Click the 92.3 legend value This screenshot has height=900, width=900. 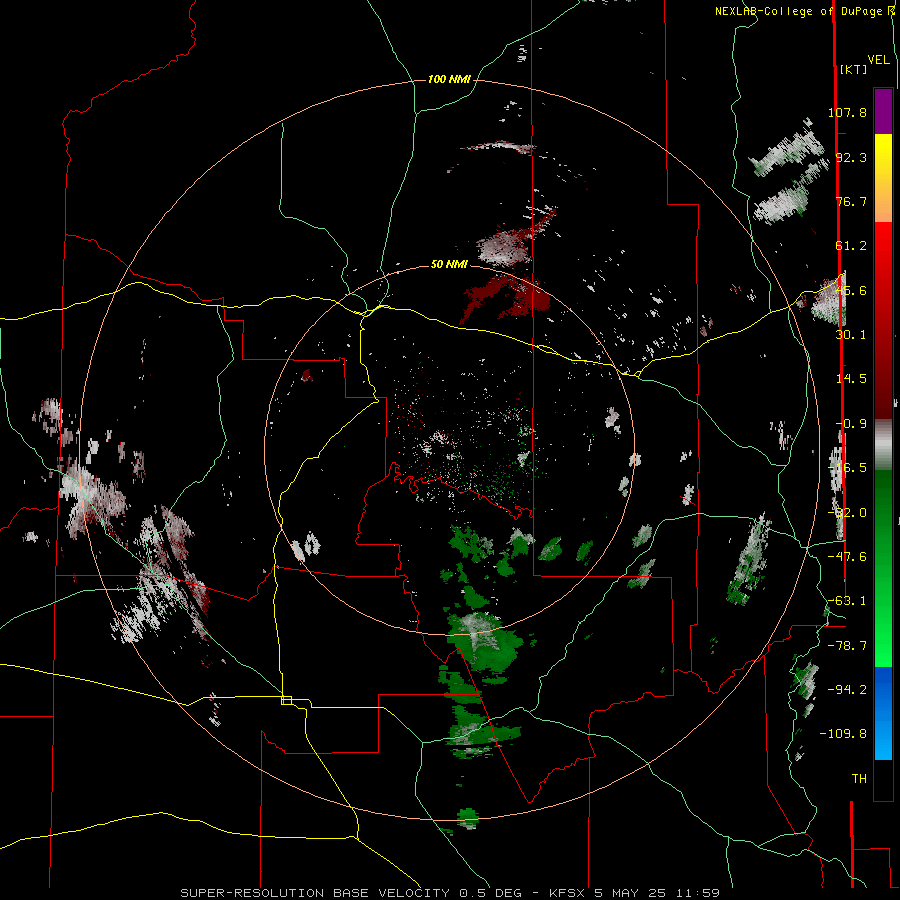click(x=851, y=157)
